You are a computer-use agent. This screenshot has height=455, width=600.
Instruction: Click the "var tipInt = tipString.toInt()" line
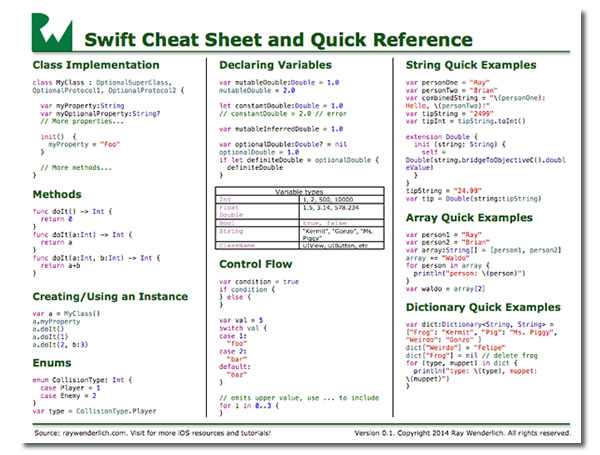point(466,121)
